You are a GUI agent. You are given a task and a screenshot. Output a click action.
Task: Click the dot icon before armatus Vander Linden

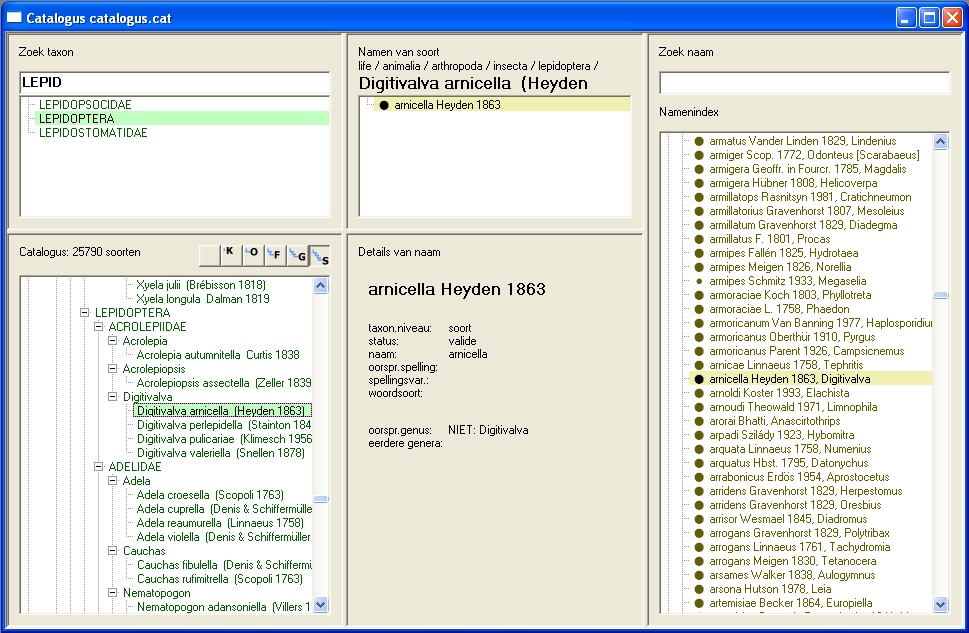click(x=699, y=141)
